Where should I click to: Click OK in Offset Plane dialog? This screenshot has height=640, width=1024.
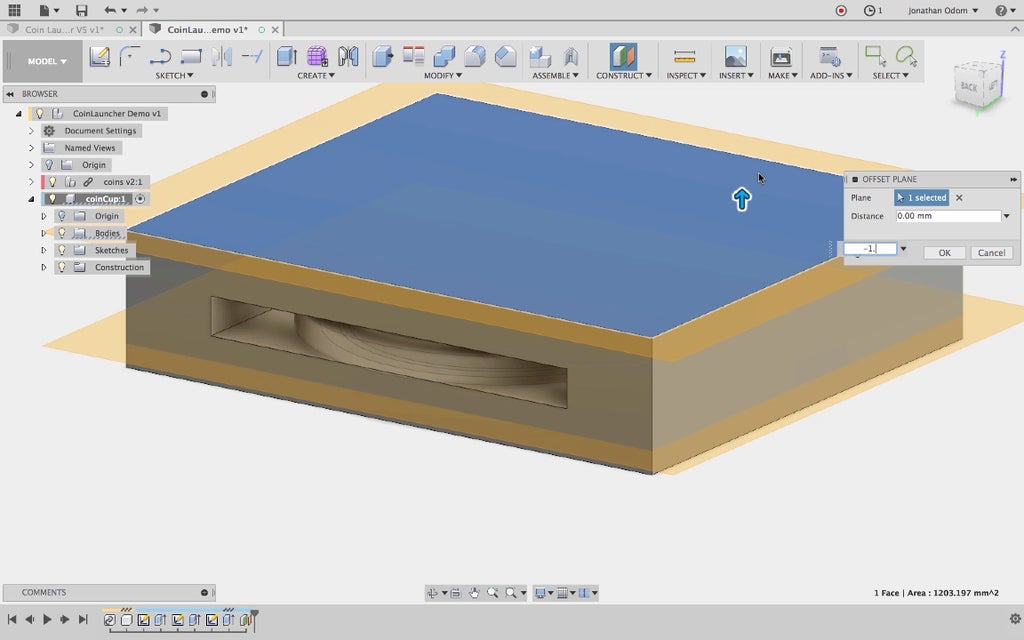(944, 253)
